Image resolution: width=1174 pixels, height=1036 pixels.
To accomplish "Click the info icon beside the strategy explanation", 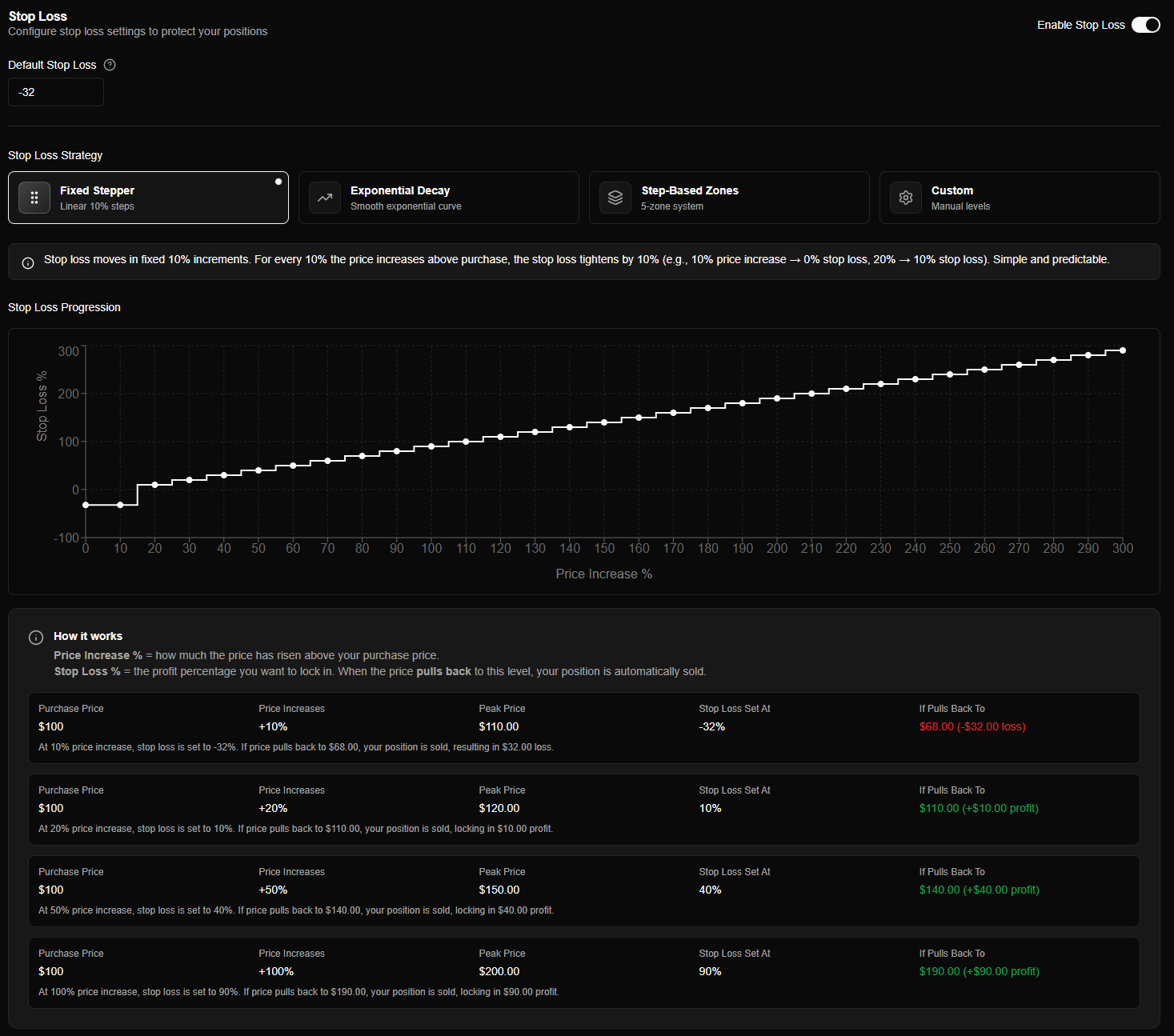I will [28, 262].
